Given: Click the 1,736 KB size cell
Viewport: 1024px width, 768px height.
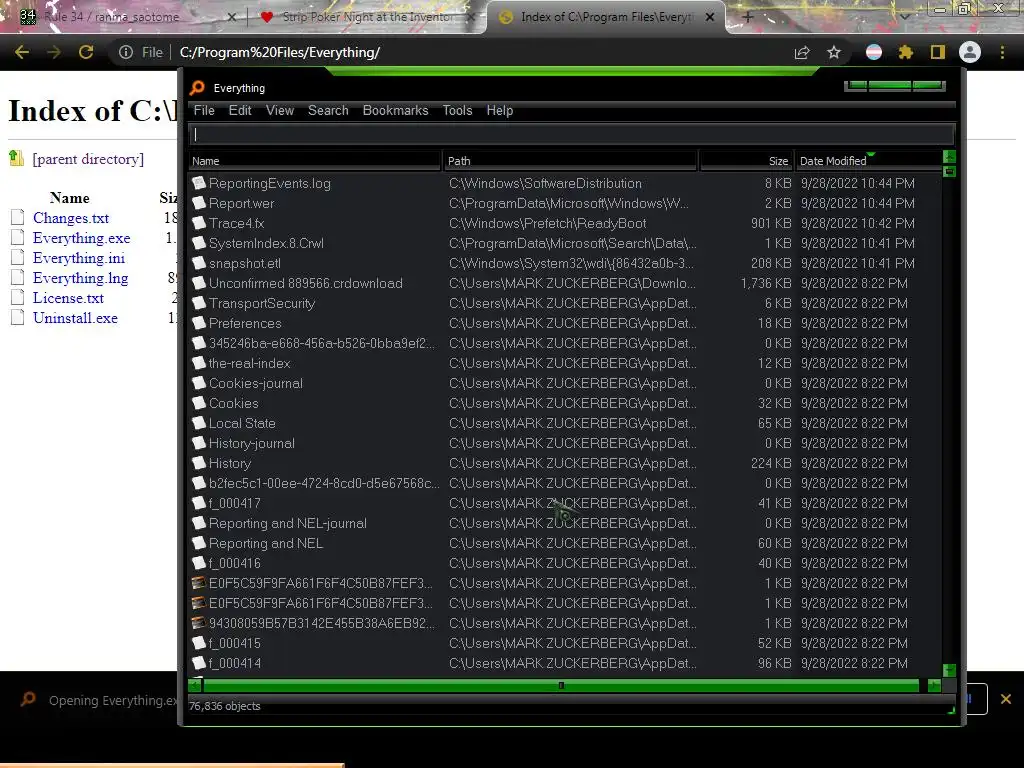Looking at the screenshot, I should (x=765, y=283).
